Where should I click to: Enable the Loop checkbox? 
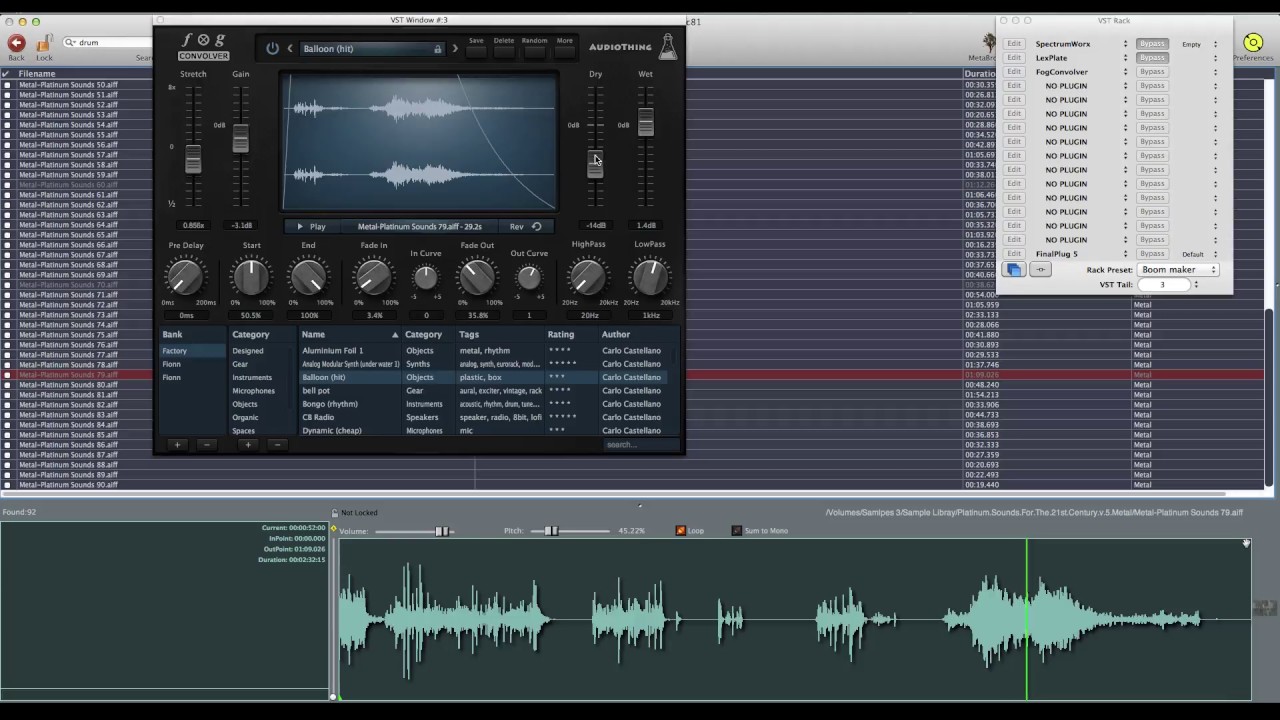(x=681, y=531)
